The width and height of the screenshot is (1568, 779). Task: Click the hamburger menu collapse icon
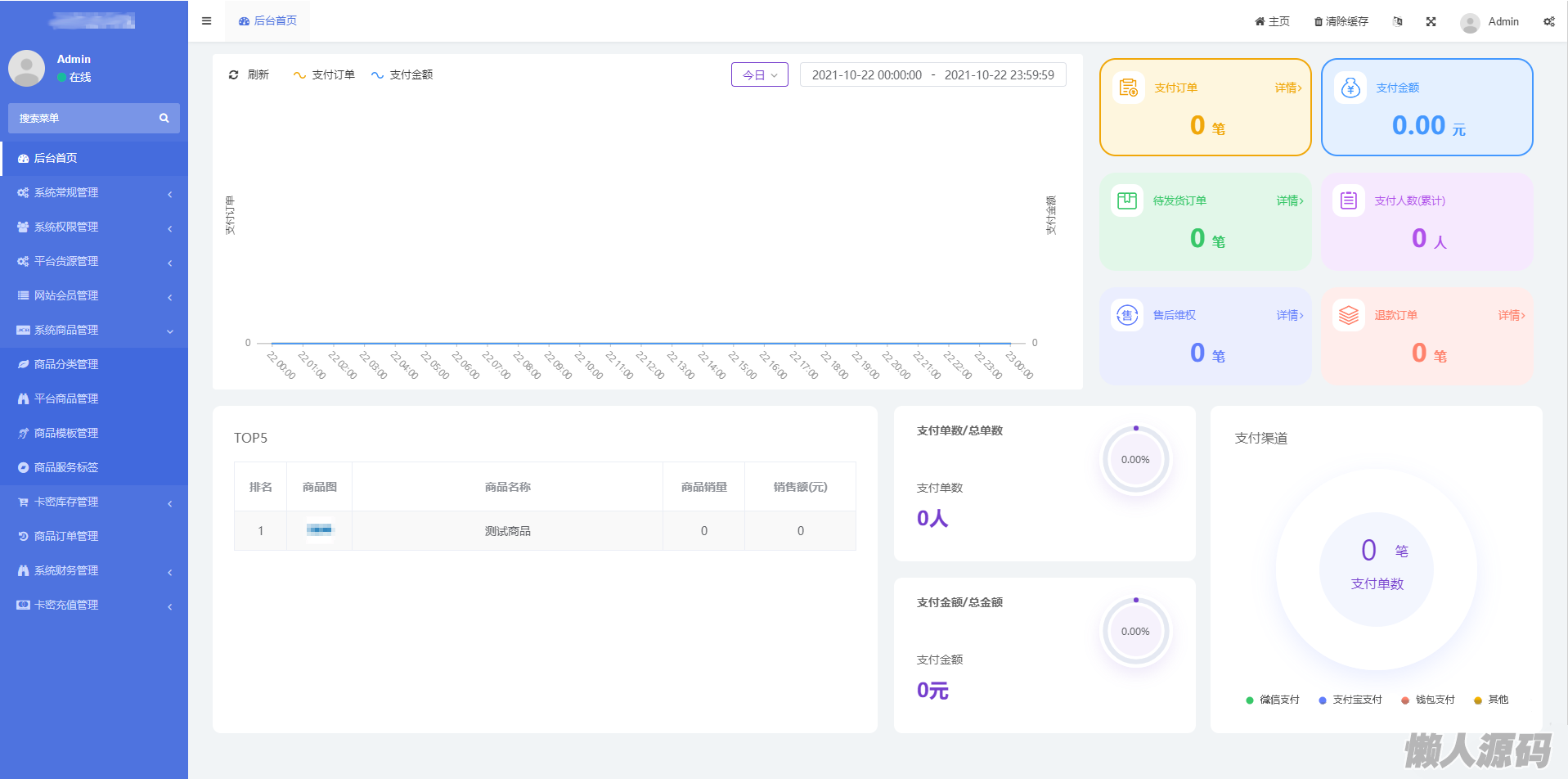pyautogui.click(x=206, y=21)
